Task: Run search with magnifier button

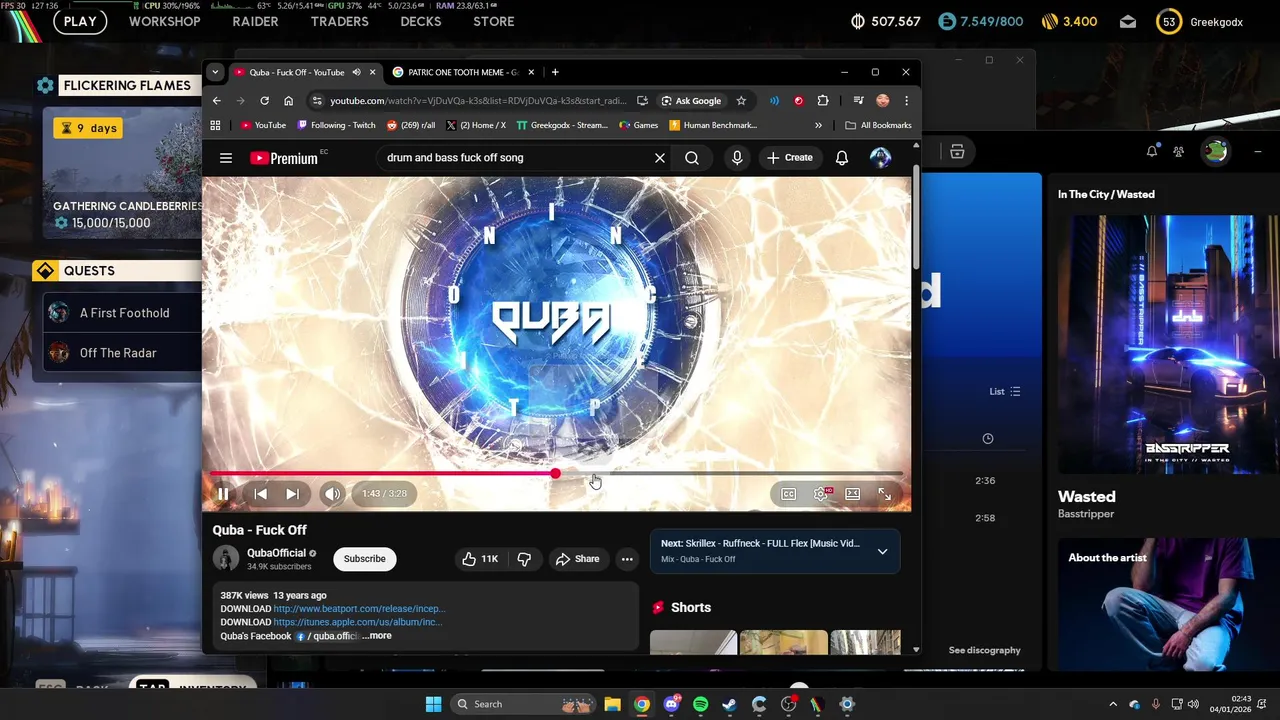Action: (692, 158)
